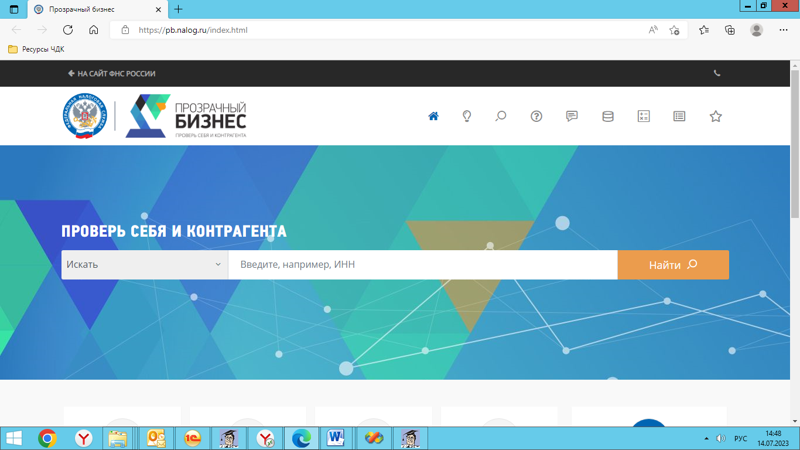Open the Ресурсы ЧДК bookmarks folder
Screen dimensions: 800x450
36,49
